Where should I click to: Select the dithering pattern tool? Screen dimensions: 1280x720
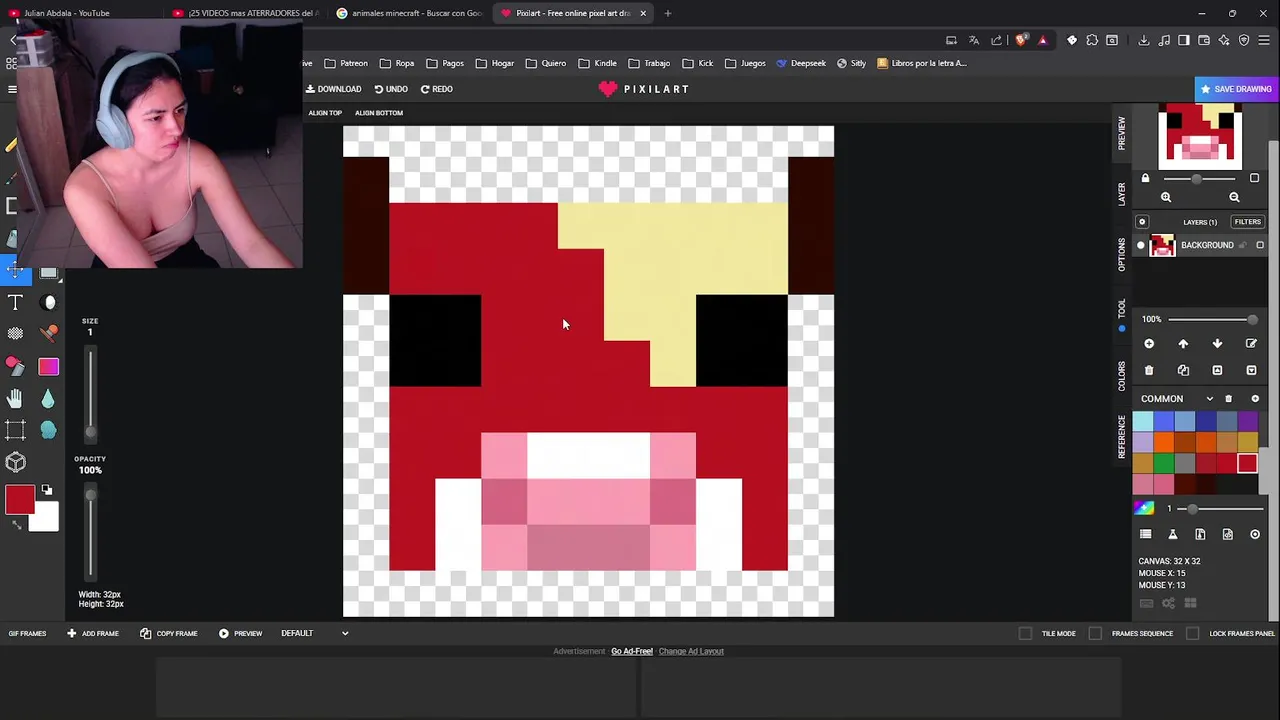15,333
